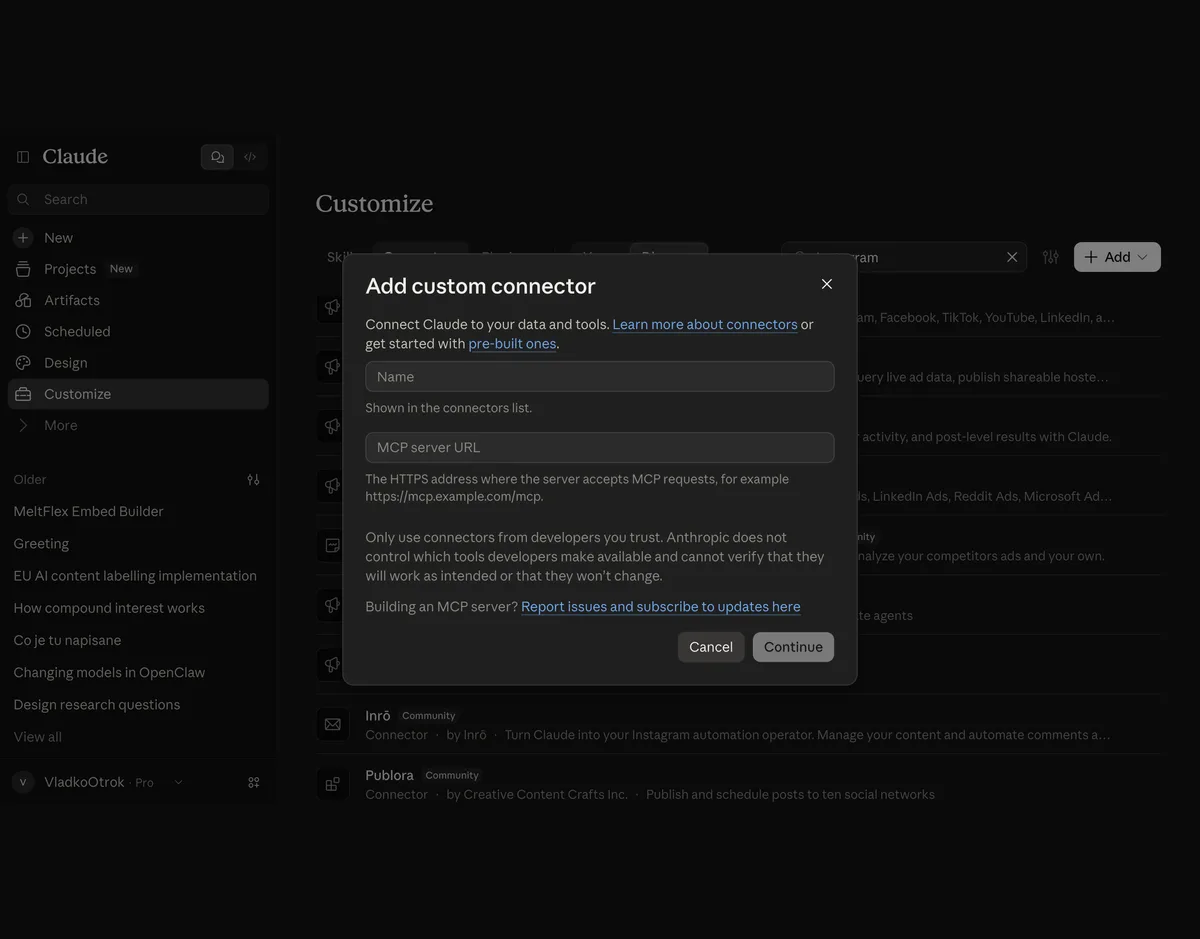This screenshot has height=939, width=1200.
Task: Open Design palette icon in sidebar
Action: coord(23,363)
